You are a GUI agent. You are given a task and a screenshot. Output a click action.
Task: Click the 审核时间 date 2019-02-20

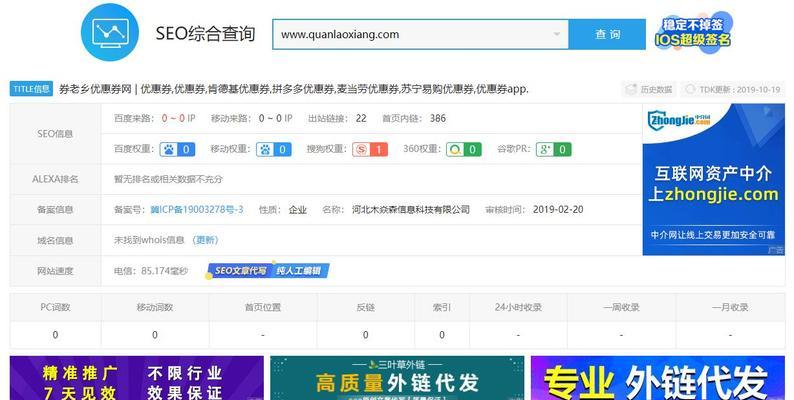click(558, 210)
